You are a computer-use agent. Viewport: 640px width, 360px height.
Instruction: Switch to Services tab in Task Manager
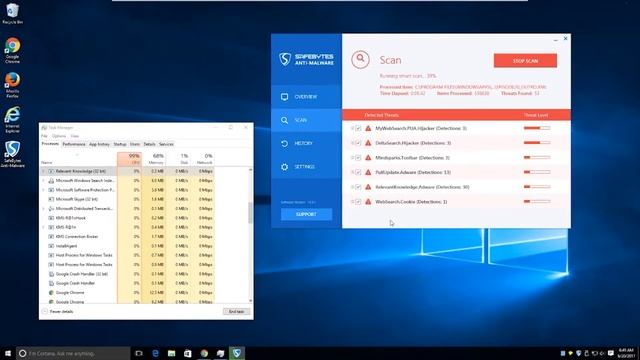(x=166, y=144)
